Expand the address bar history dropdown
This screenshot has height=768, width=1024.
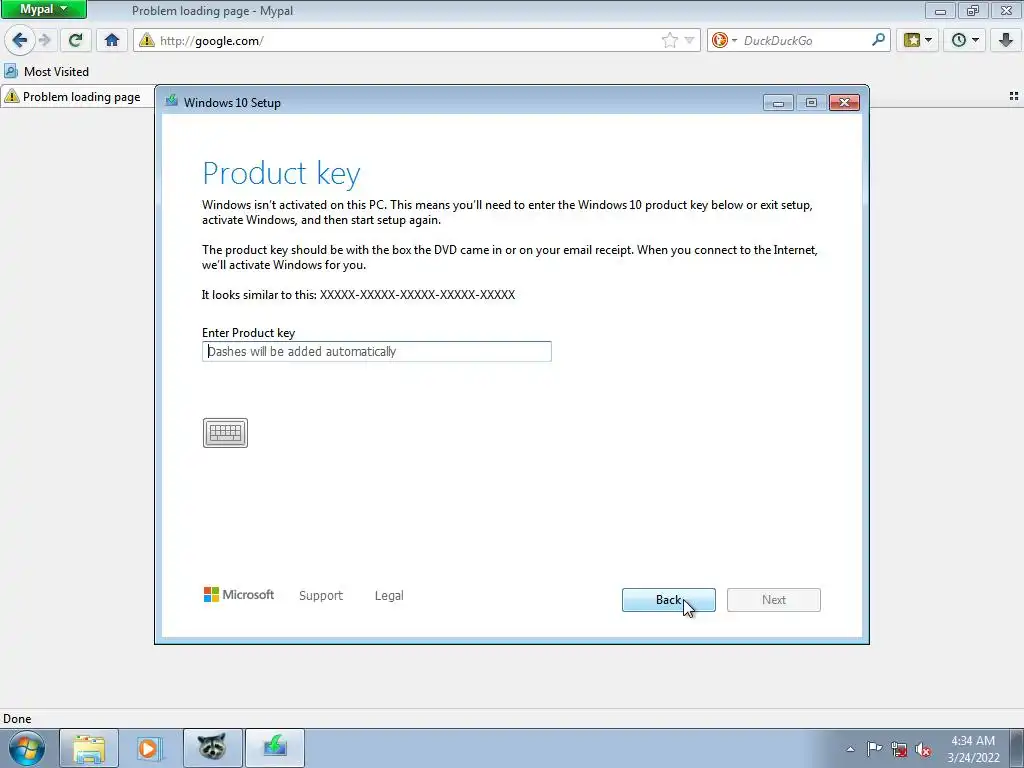689,40
